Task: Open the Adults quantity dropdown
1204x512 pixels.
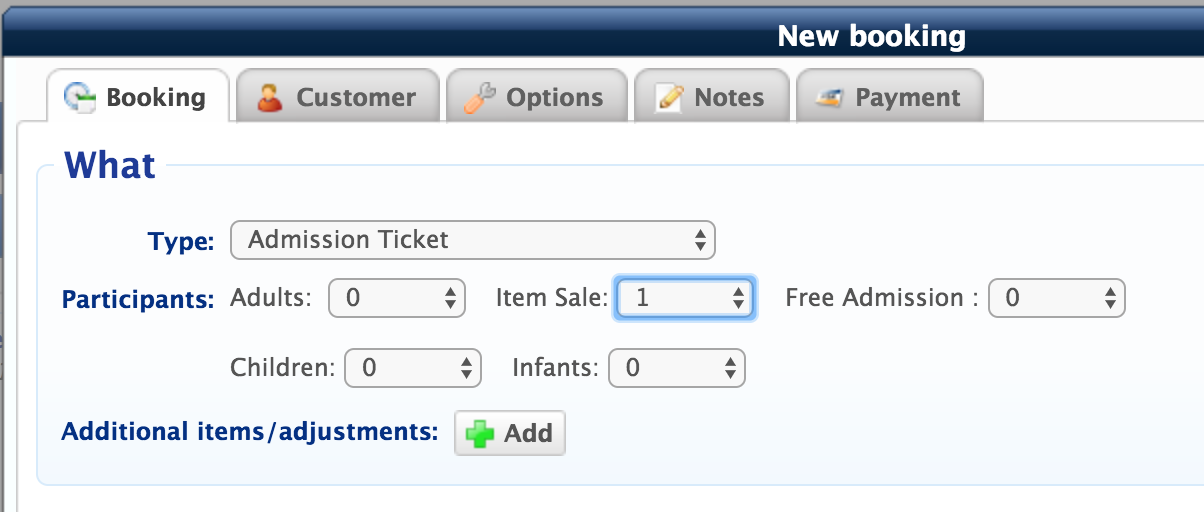Action: (x=397, y=298)
